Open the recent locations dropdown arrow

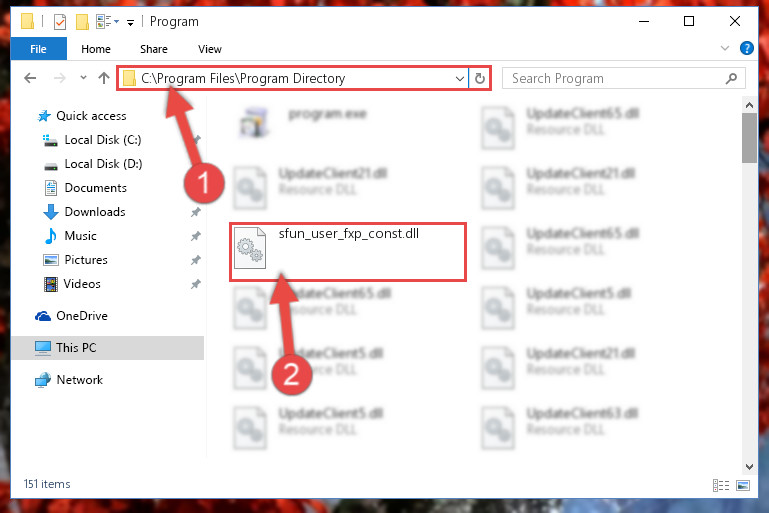pyautogui.click(x=83, y=77)
